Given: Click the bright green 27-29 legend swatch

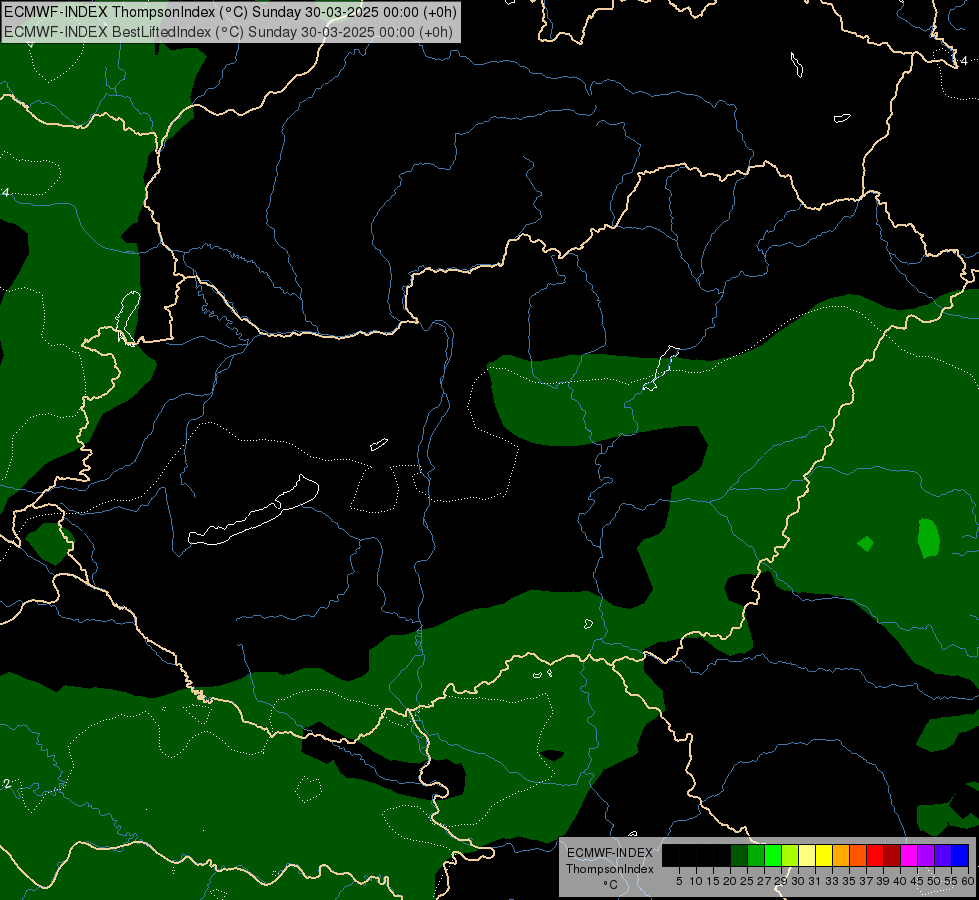Looking at the screenshot, I should tap(773, 855).
